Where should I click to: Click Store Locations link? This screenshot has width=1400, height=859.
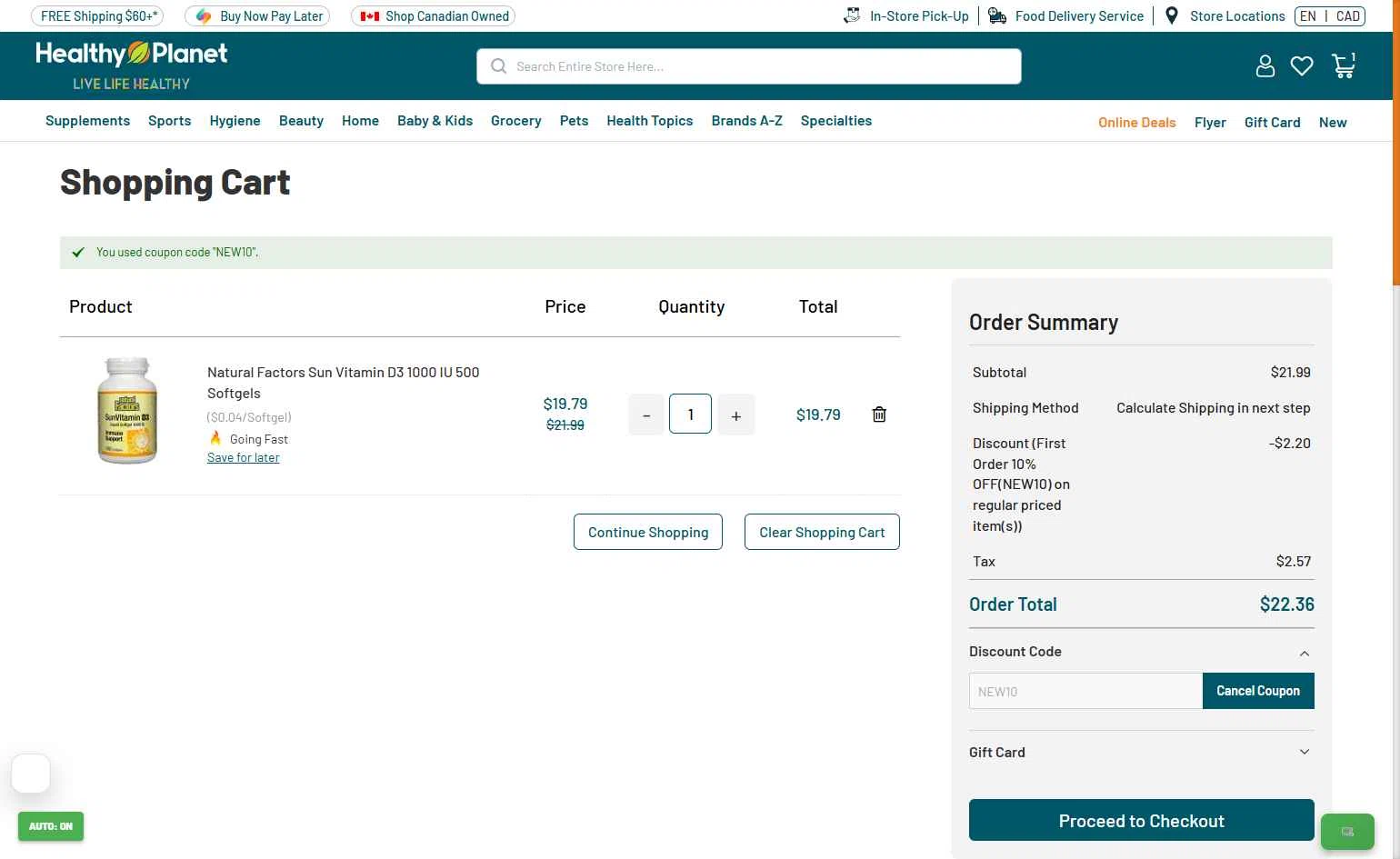pyautogui.click(x=1237, y=15)
